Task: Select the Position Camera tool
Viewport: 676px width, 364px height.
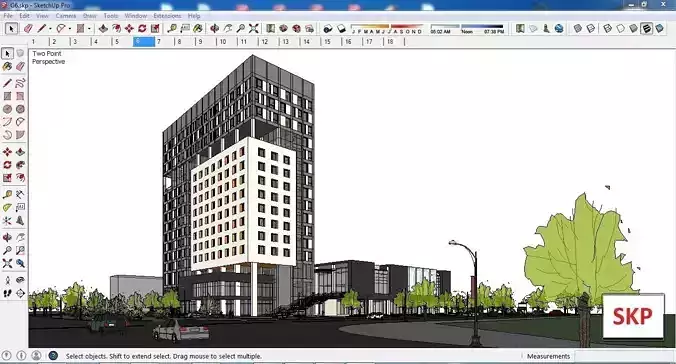Action: coord(7,280)
